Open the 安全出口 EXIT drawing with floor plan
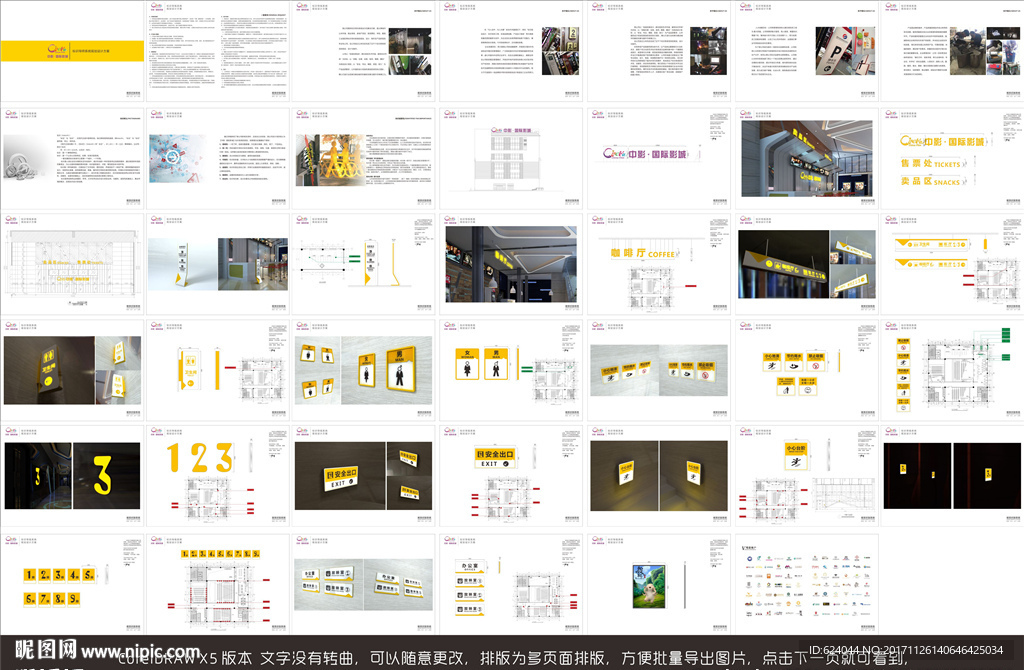Viewport: 1024px width, 670px height. (x=511, y=475)
